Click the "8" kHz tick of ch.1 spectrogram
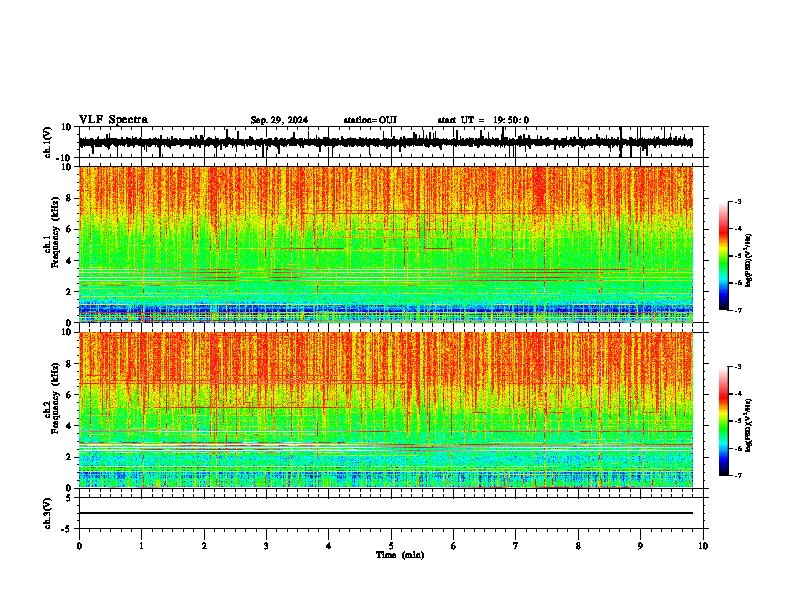The image size is (792, 612). point(70,198)
